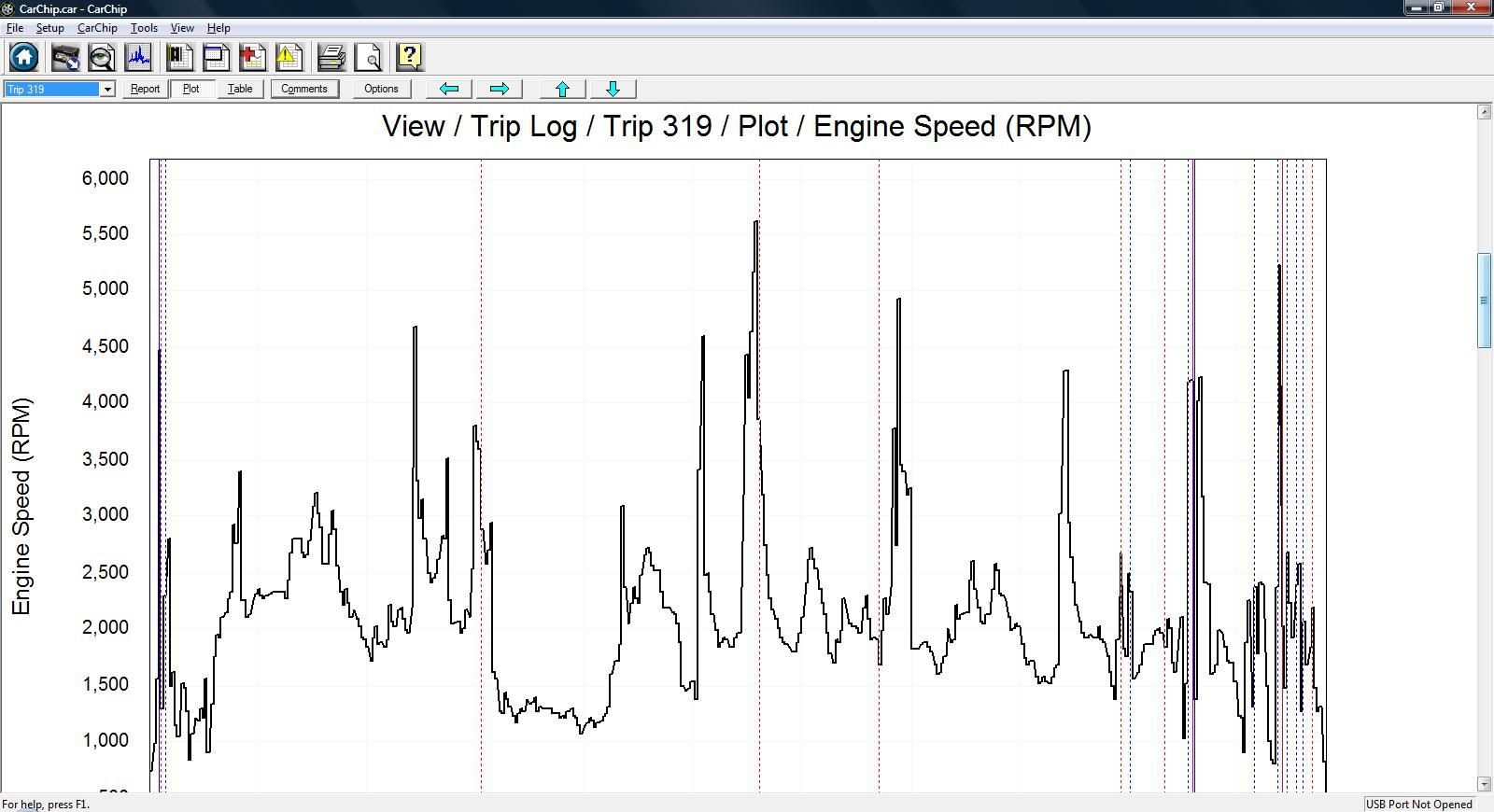
Task: Open the Tools menu
Action: (144, 28)
